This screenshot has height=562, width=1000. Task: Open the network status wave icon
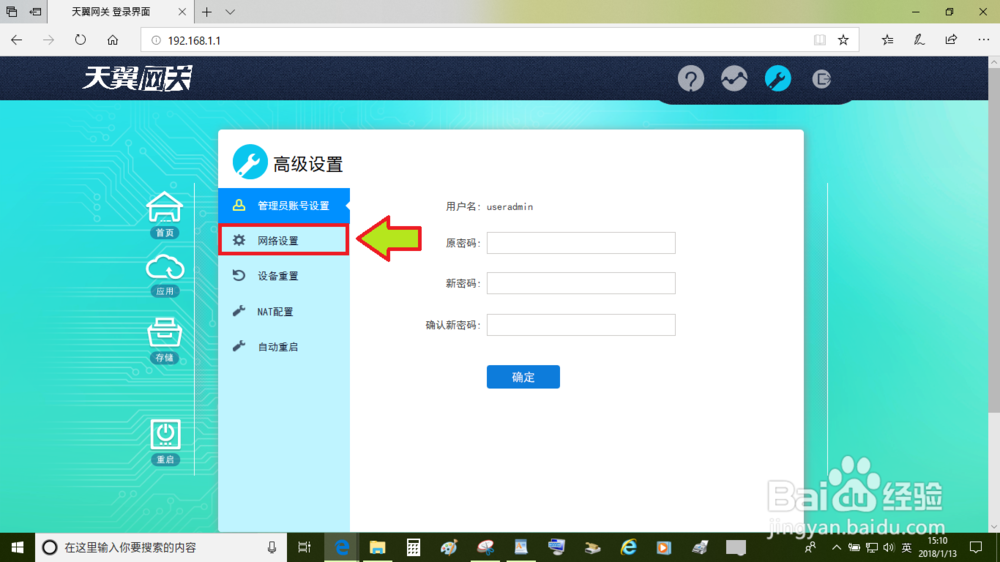coord(734,79)
